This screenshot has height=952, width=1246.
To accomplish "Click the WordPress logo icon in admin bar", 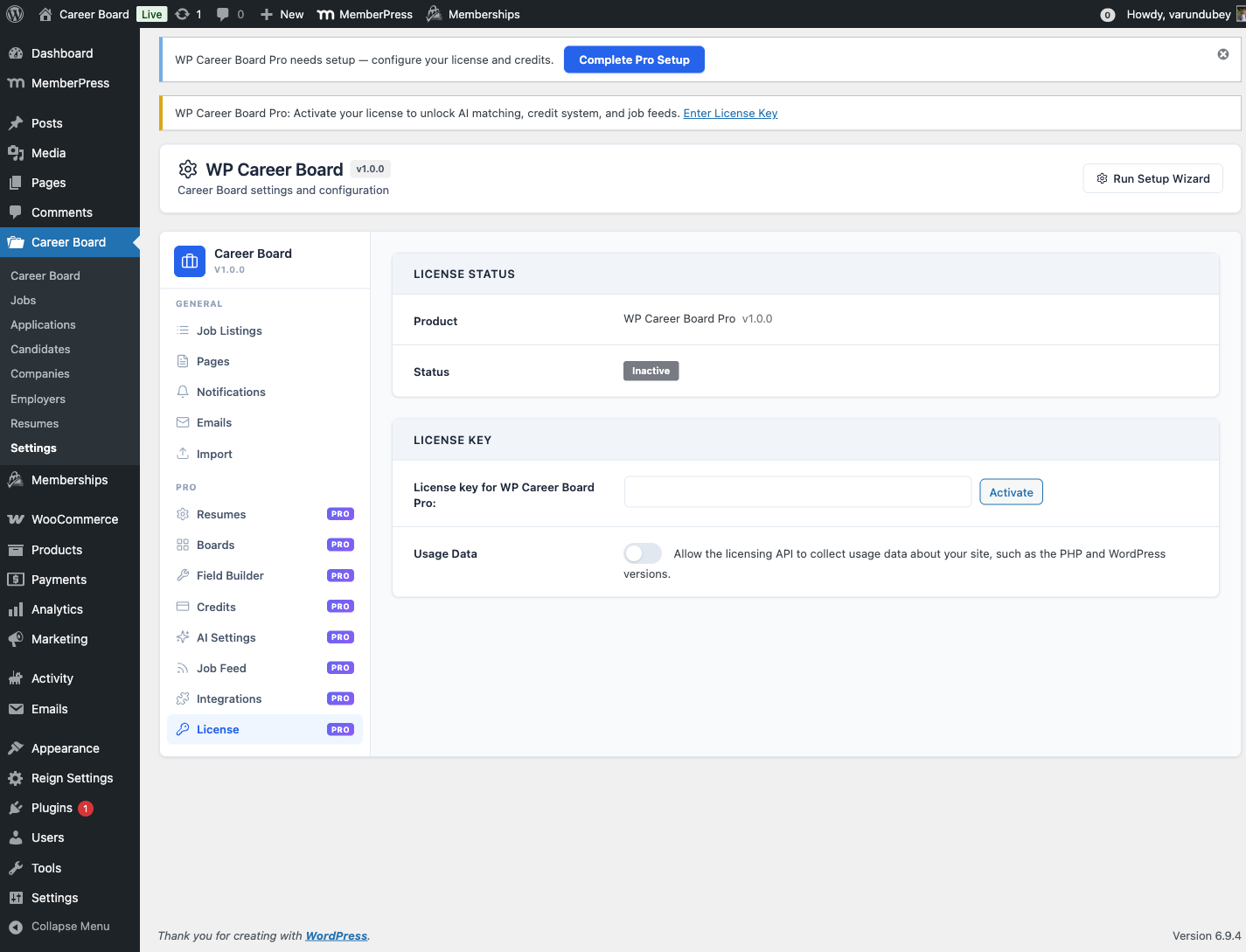I will click(15, 14).
